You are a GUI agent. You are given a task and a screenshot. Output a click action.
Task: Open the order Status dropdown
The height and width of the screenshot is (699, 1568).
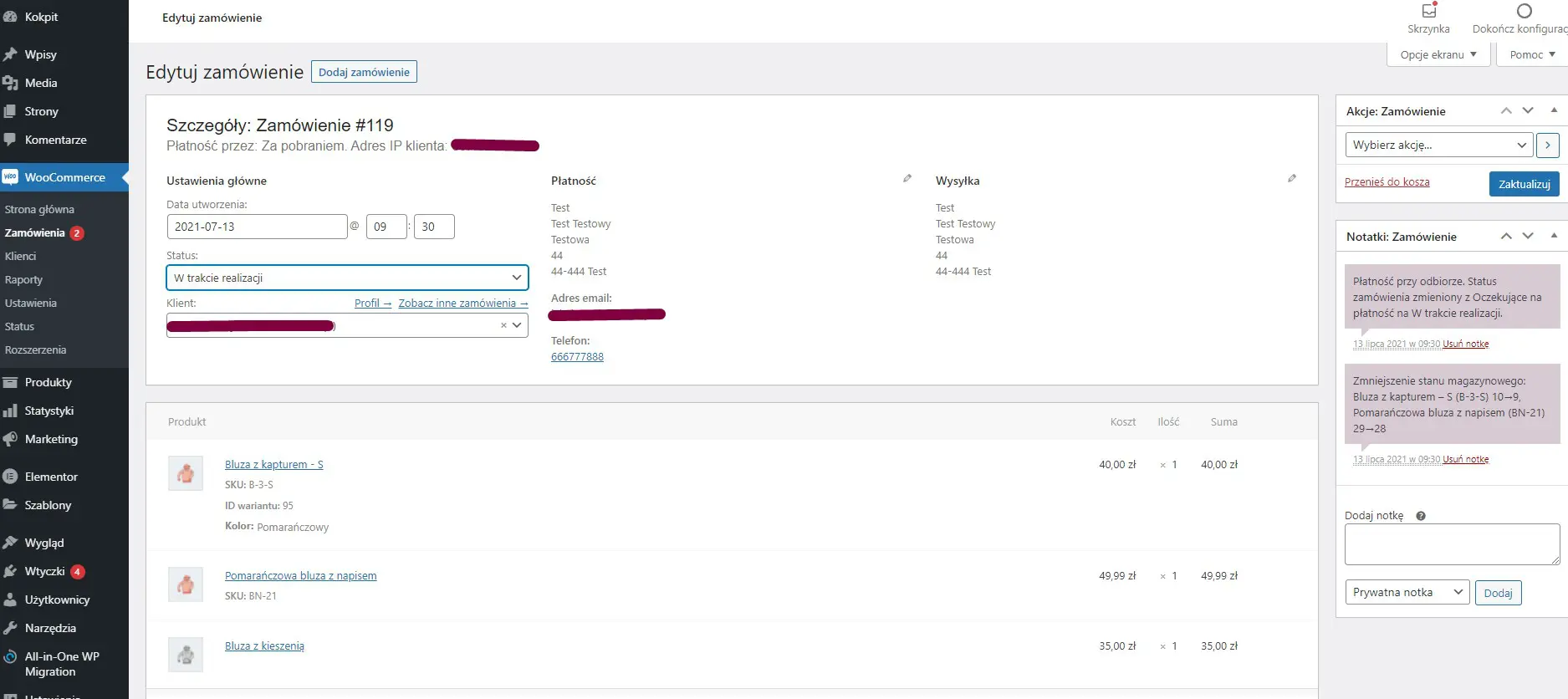[x=347, y=278]
